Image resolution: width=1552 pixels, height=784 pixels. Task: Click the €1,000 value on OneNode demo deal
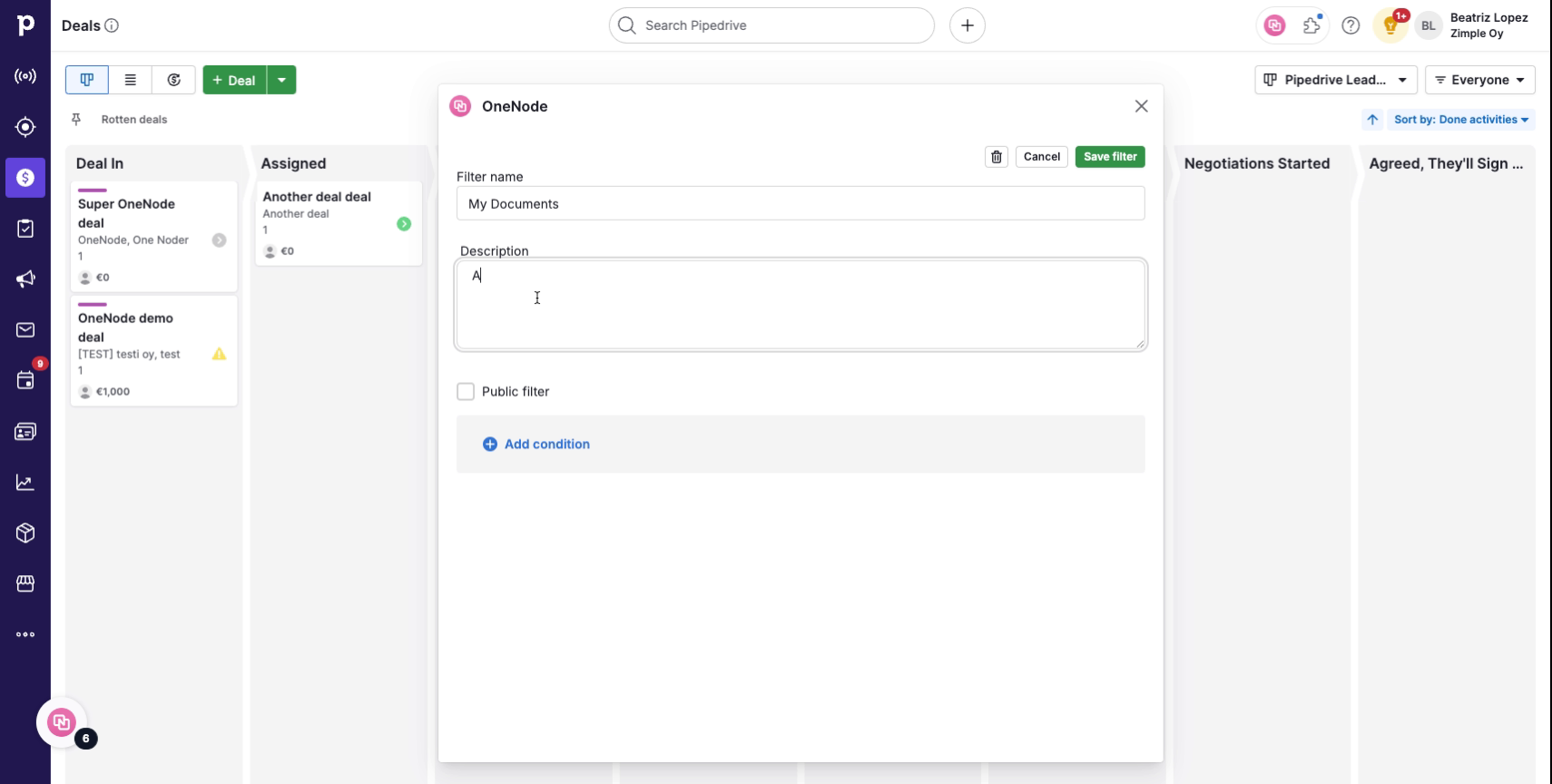click(113, 392)
